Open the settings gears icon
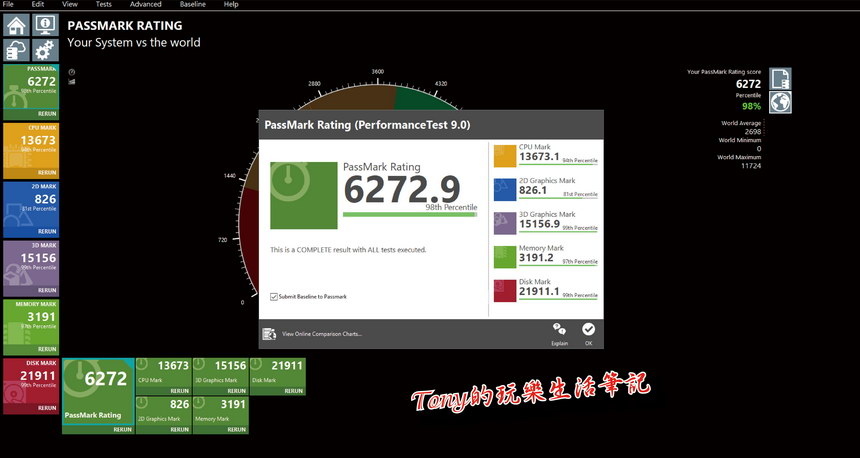 point(45,50)
